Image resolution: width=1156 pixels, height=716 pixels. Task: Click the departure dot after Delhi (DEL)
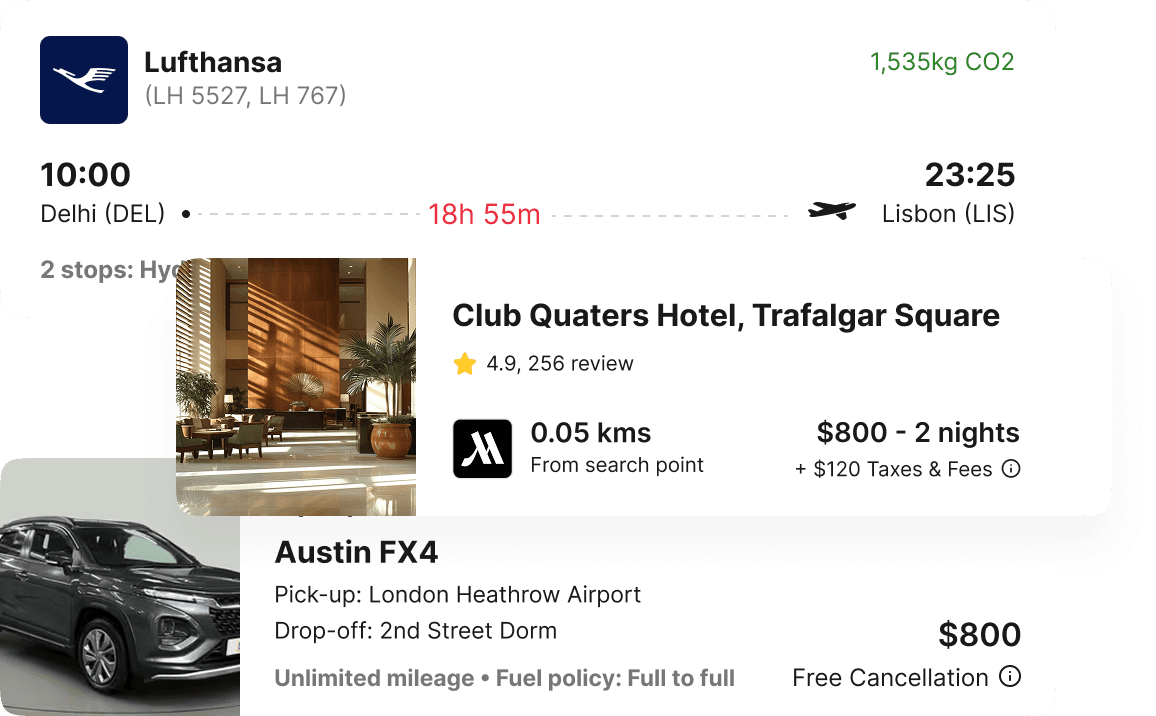tap(186, 214)
